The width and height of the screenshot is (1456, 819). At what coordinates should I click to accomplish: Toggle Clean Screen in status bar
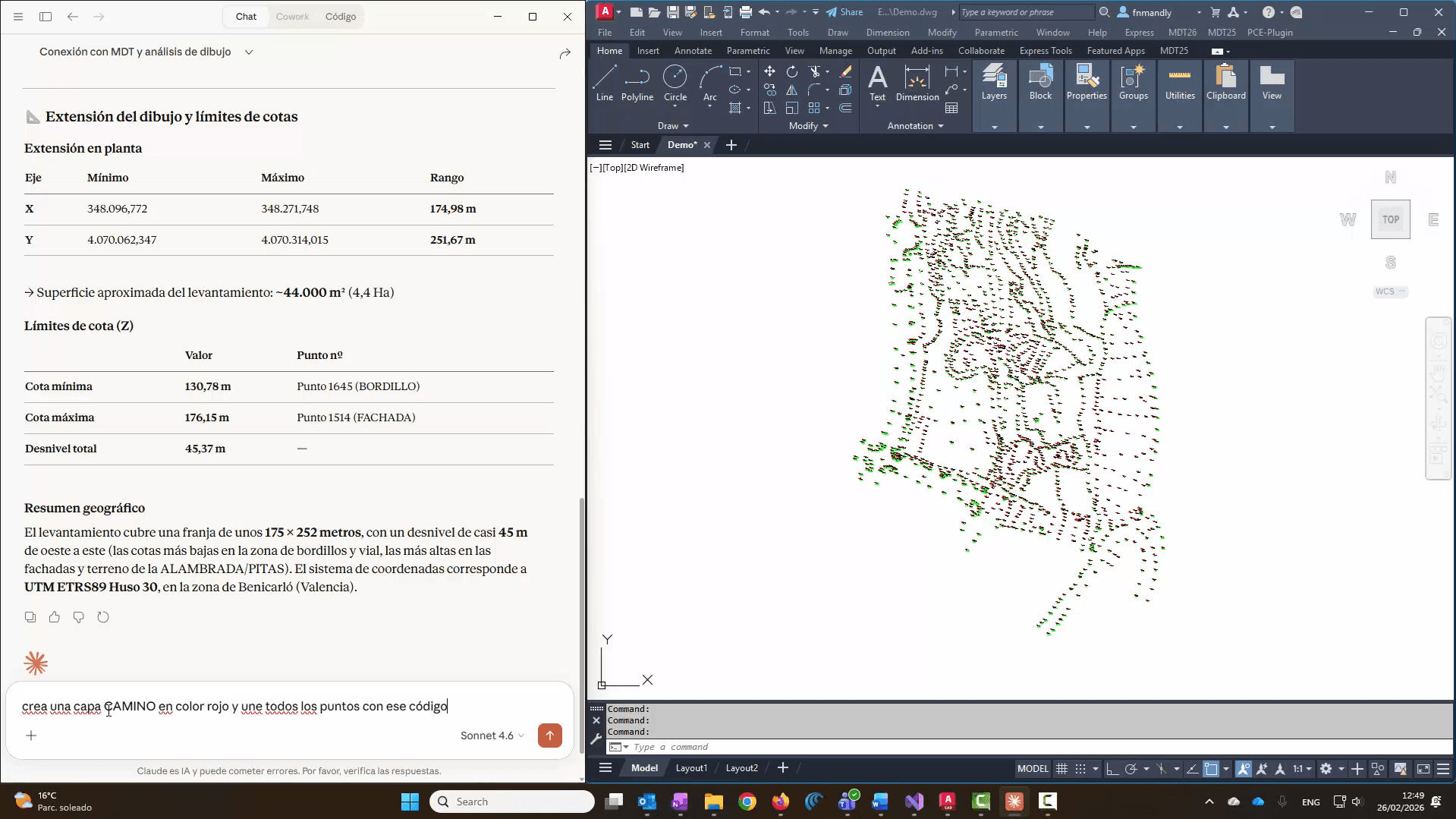[1423, 769]
